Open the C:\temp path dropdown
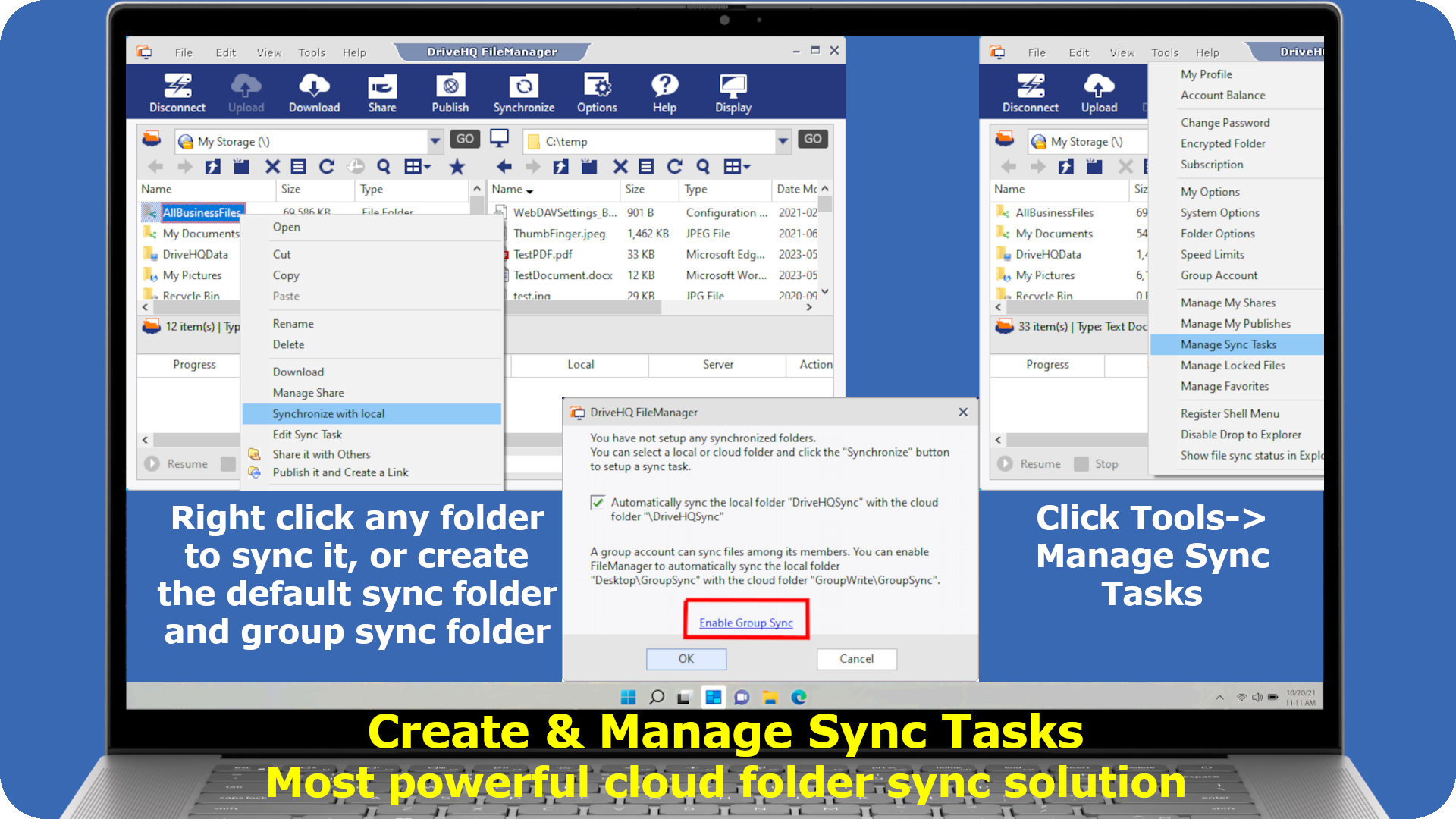This screenshot has width=1456, height=819. pos(783,141)
